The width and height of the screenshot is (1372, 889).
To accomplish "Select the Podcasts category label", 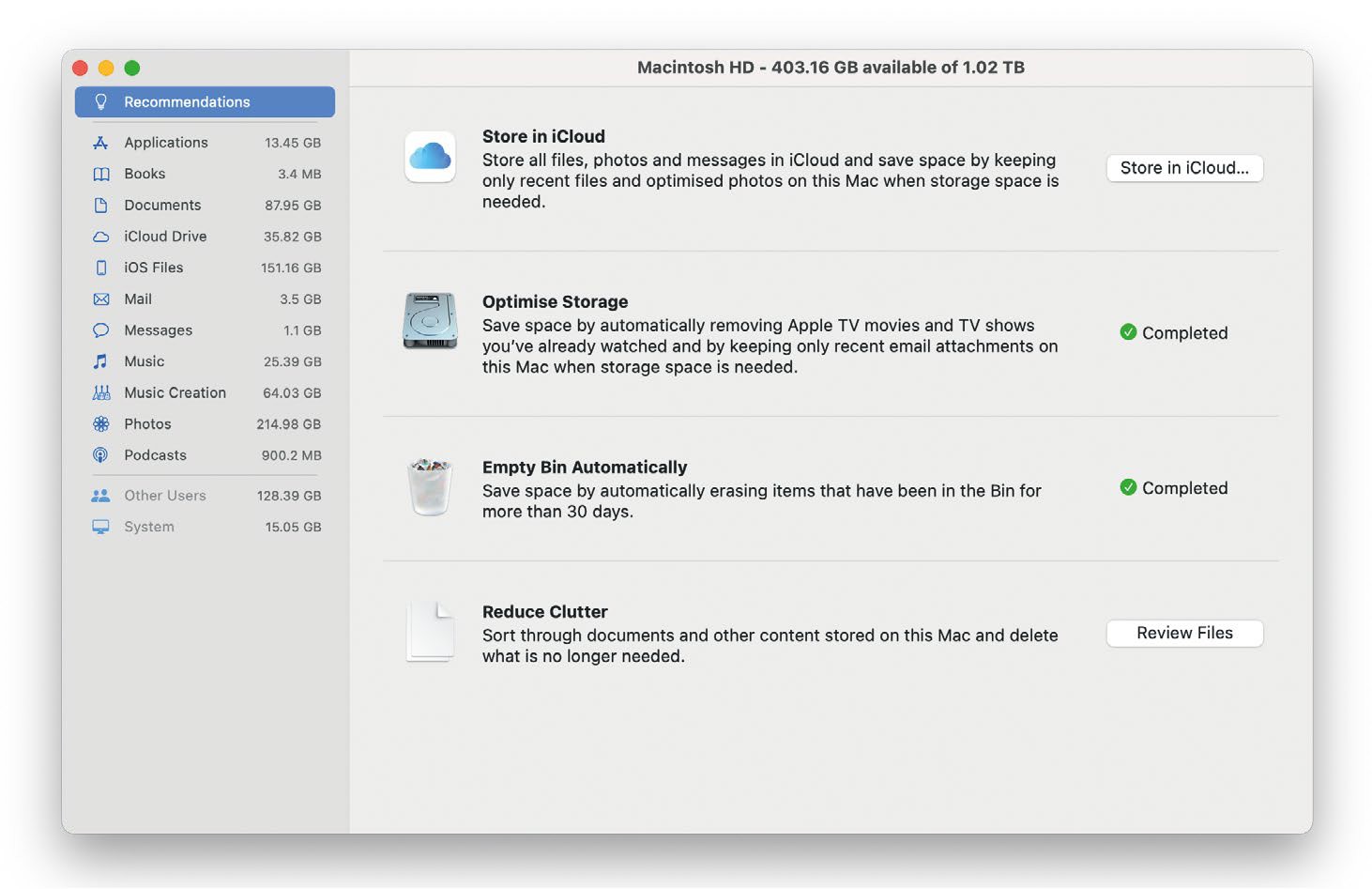I will coord(155,455).
